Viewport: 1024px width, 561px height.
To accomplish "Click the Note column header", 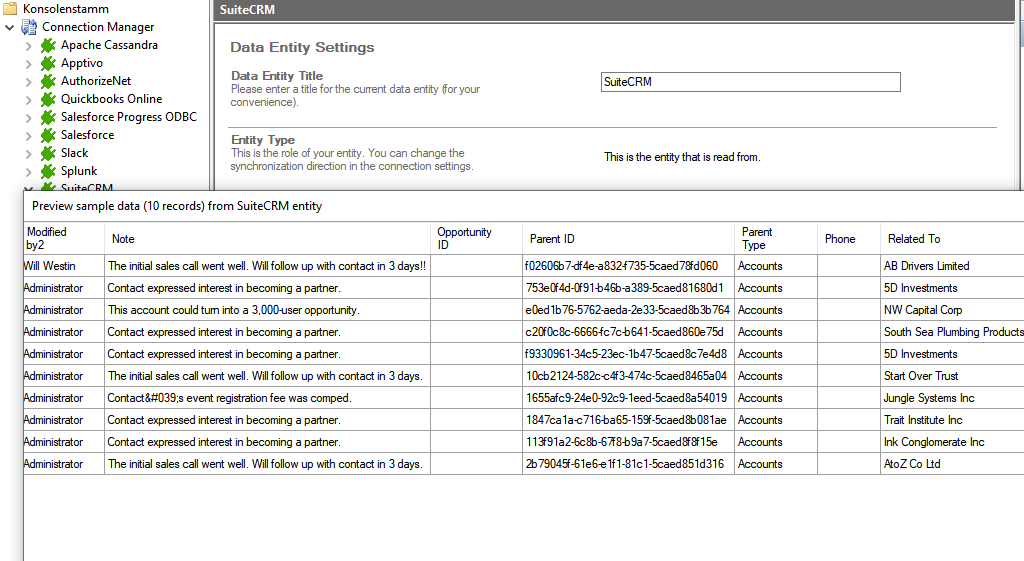I will 123,239.
